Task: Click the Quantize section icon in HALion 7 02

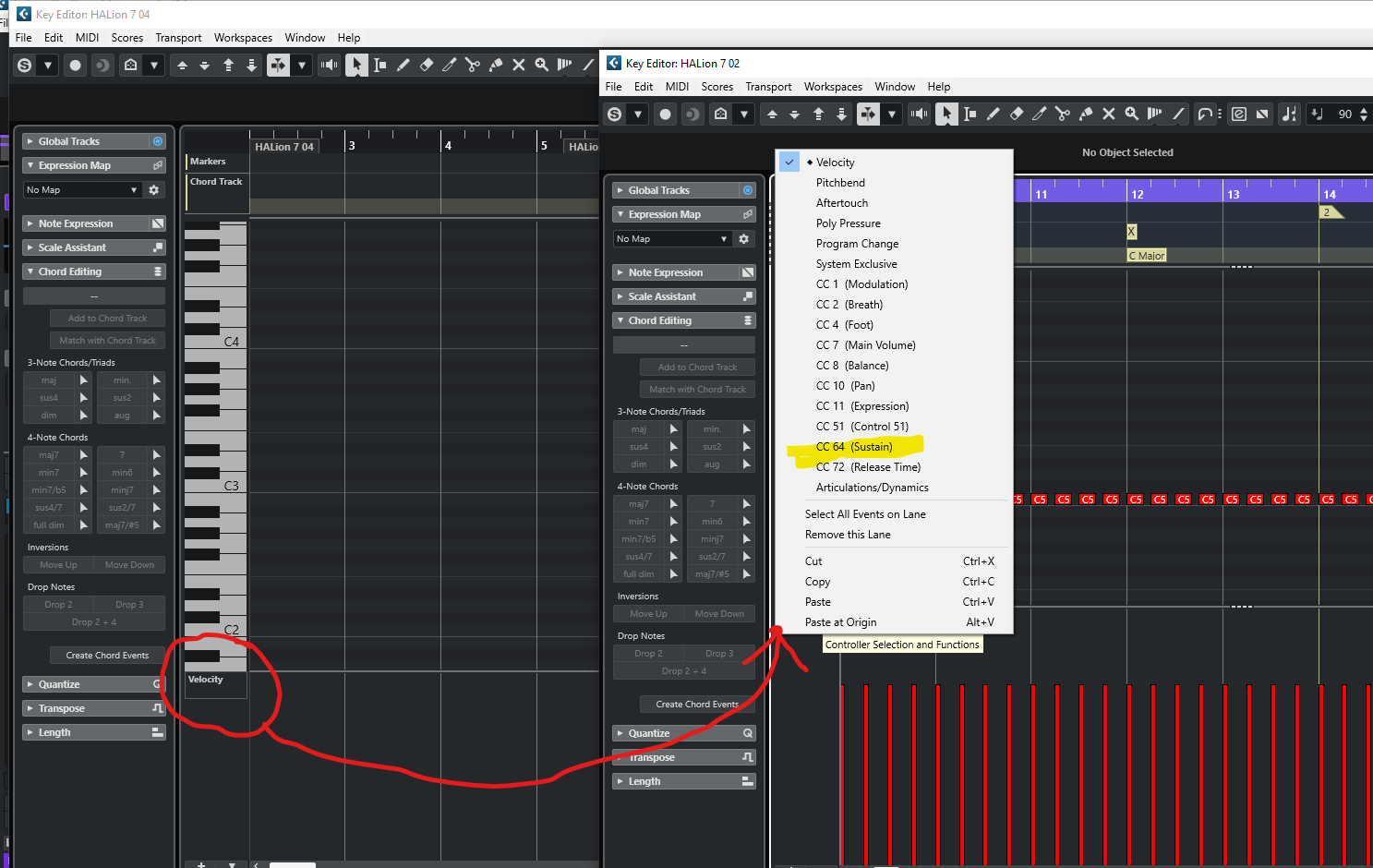Action: click(748, 733)
